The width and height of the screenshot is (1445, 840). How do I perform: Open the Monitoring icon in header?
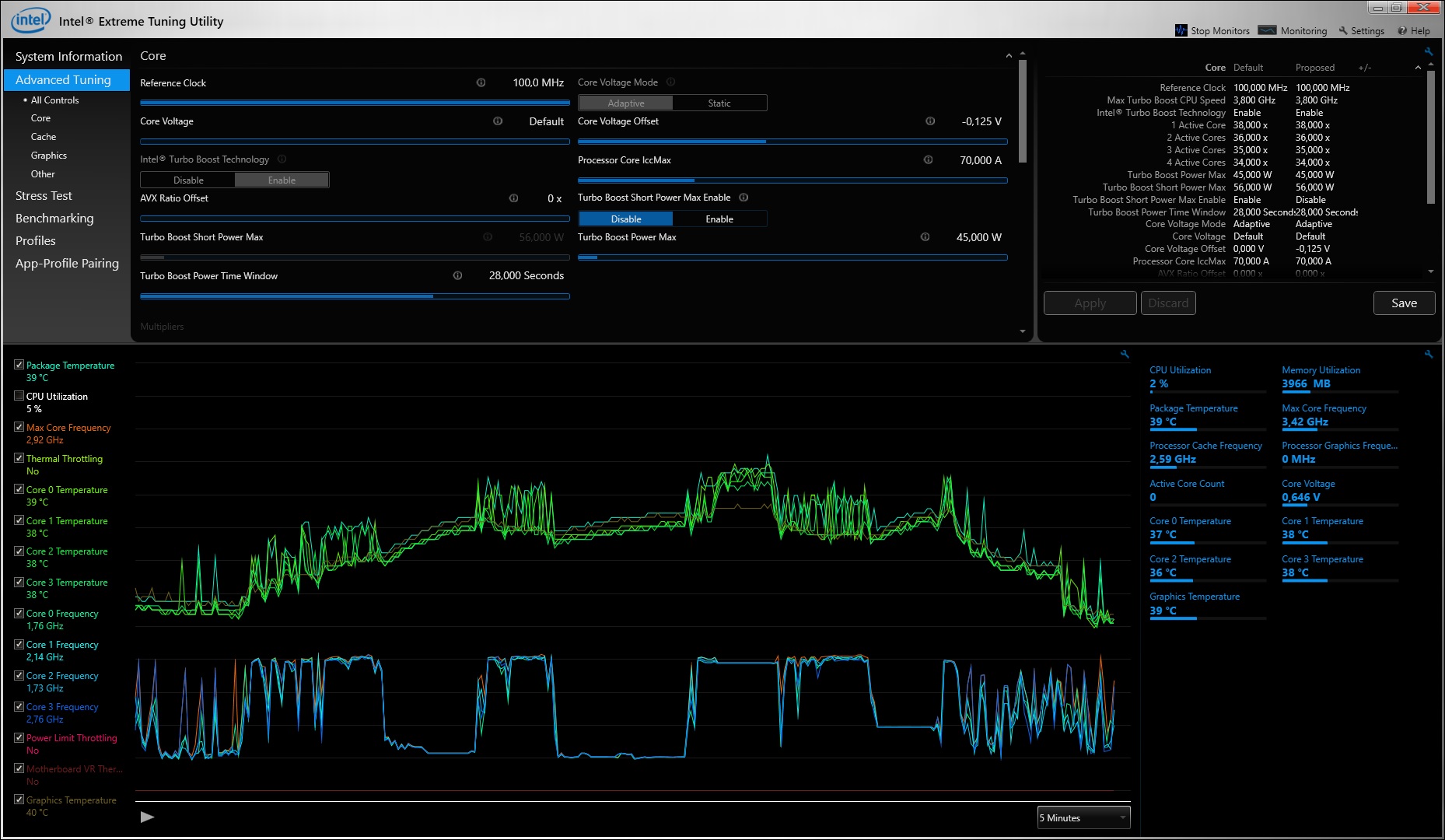(x=1267, y=30)
